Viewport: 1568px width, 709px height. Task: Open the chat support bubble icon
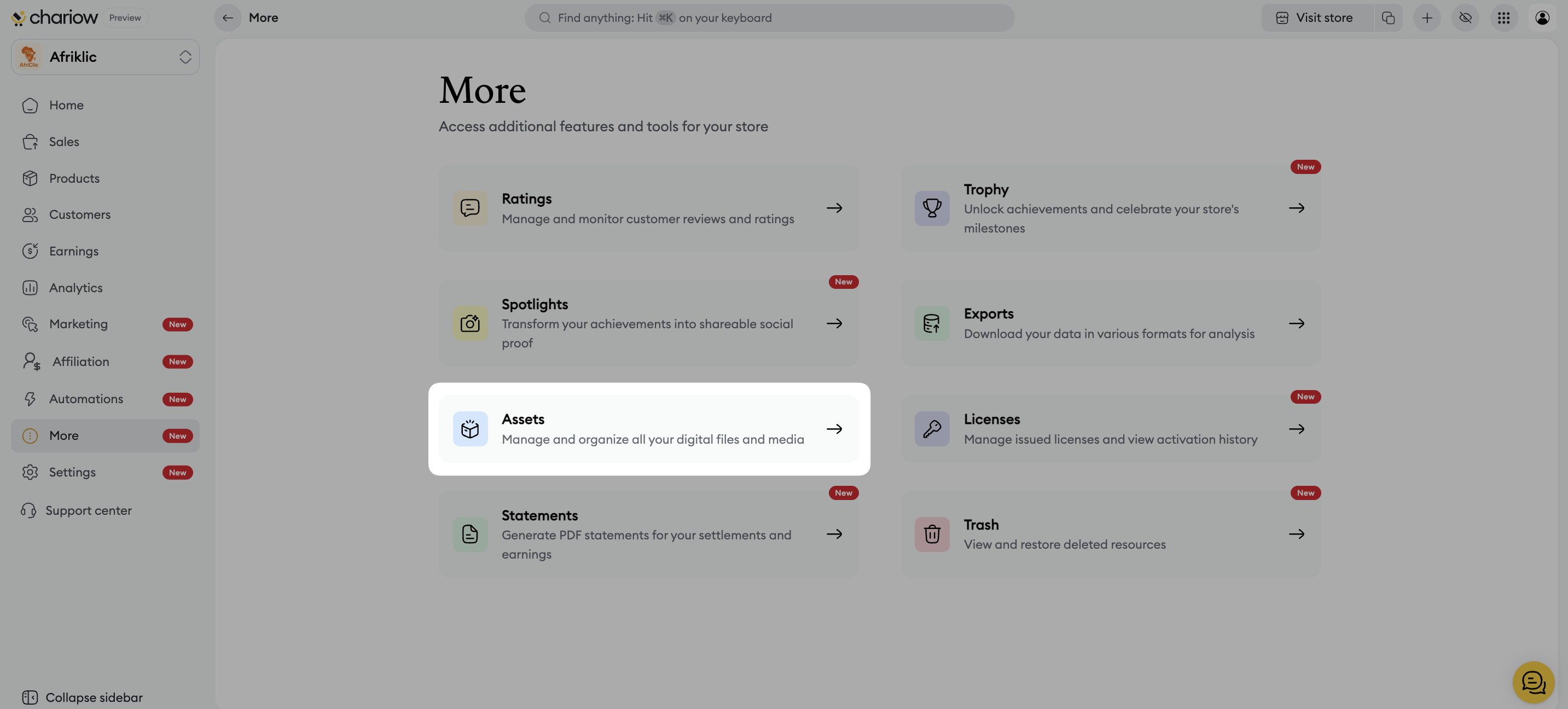(x=1532, y=682)
